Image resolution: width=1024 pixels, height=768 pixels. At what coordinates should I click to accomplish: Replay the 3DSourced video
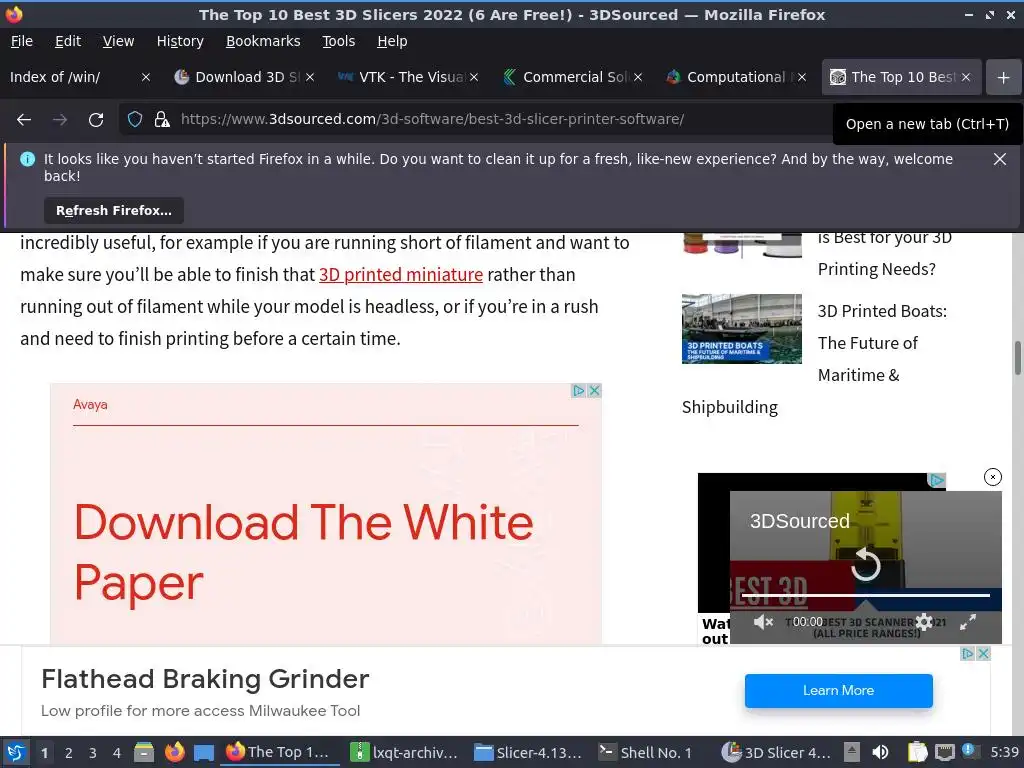tap(866, 565)
